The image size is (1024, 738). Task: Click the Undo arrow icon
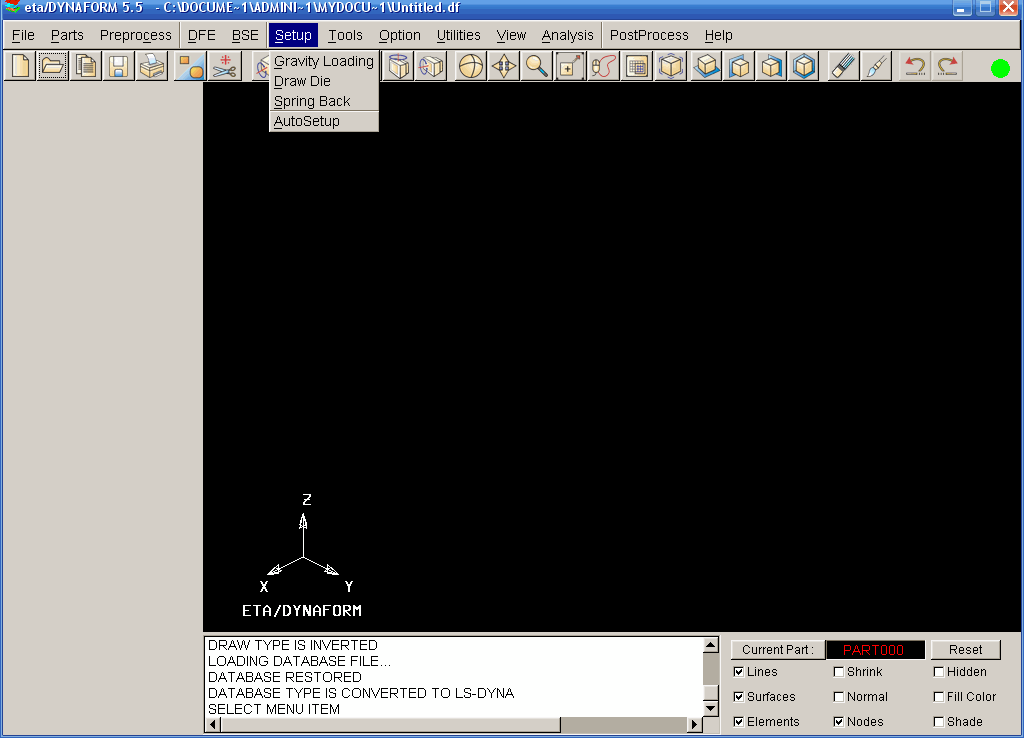914,66
